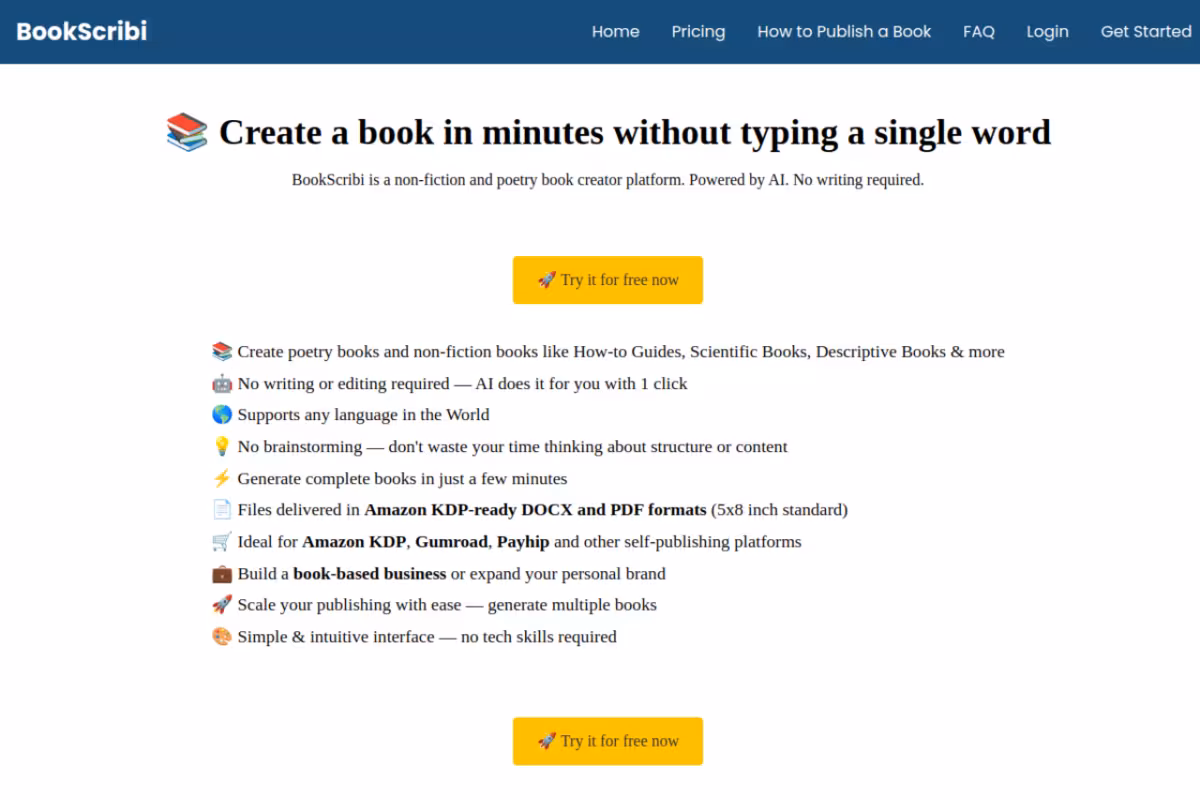
Task: Open the FAQ page
Action: (979, 31)
